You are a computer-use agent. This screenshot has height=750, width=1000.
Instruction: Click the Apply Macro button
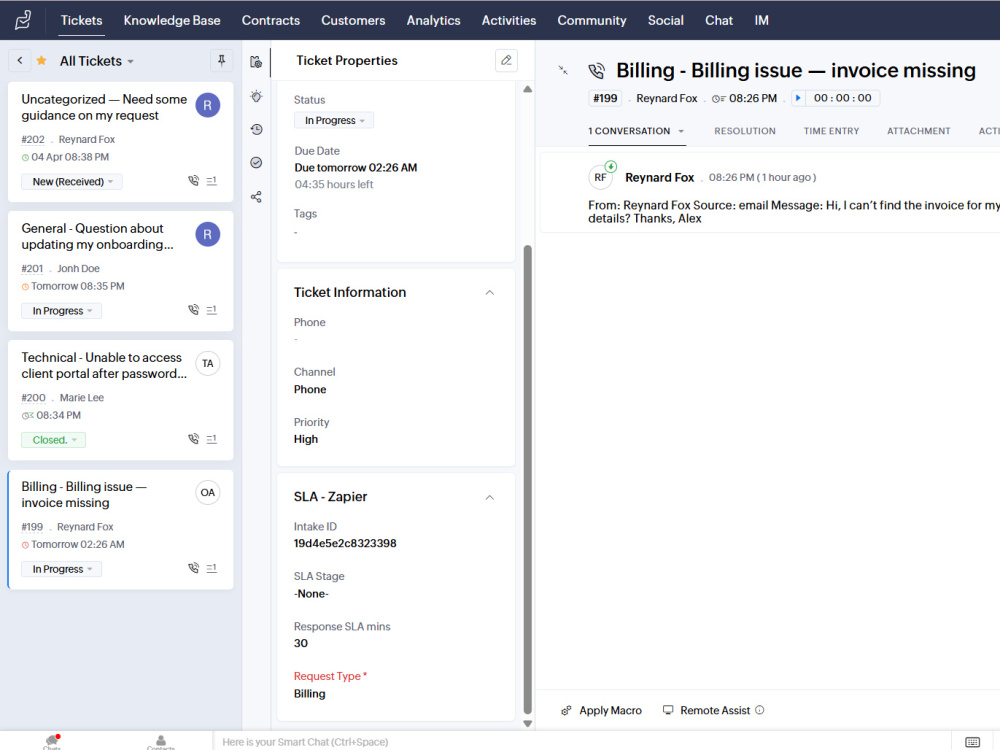coord(601,710)
